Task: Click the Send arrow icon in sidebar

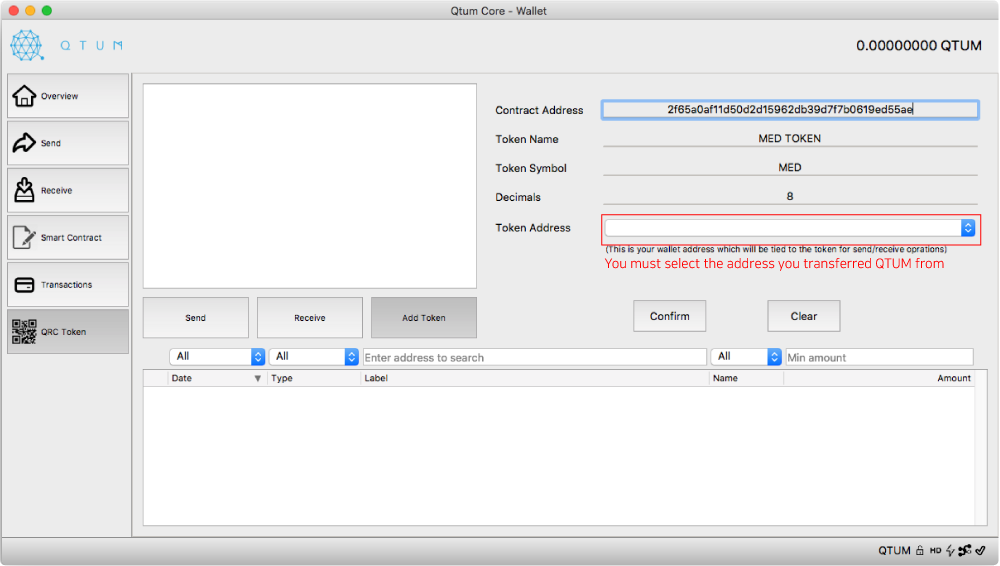Action: tap(24, 142)
